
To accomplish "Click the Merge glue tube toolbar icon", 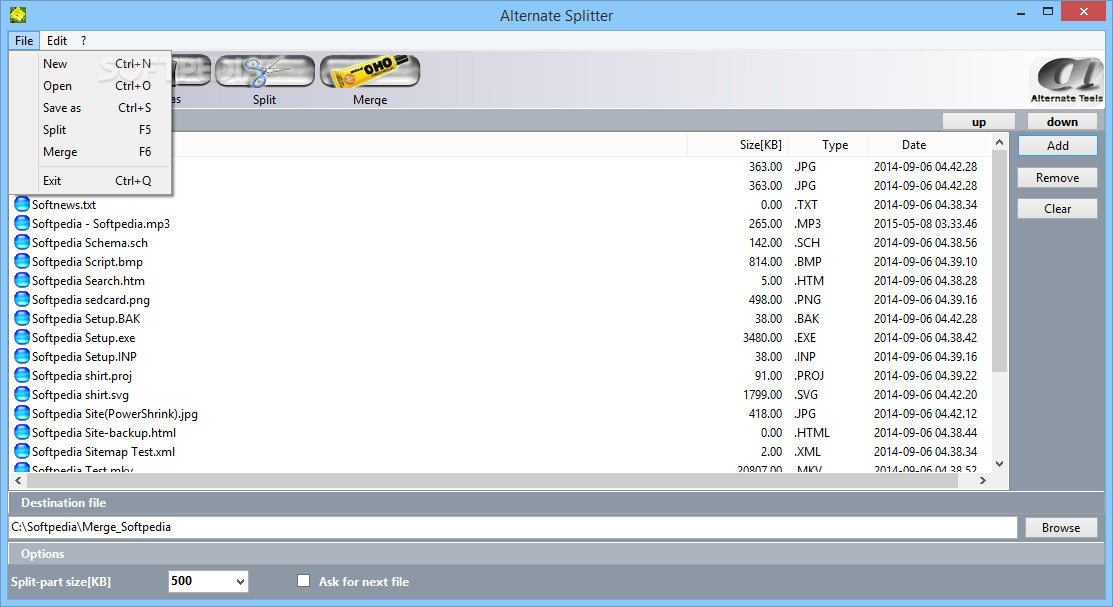I will pyautogui.click(x=370, y=71).
